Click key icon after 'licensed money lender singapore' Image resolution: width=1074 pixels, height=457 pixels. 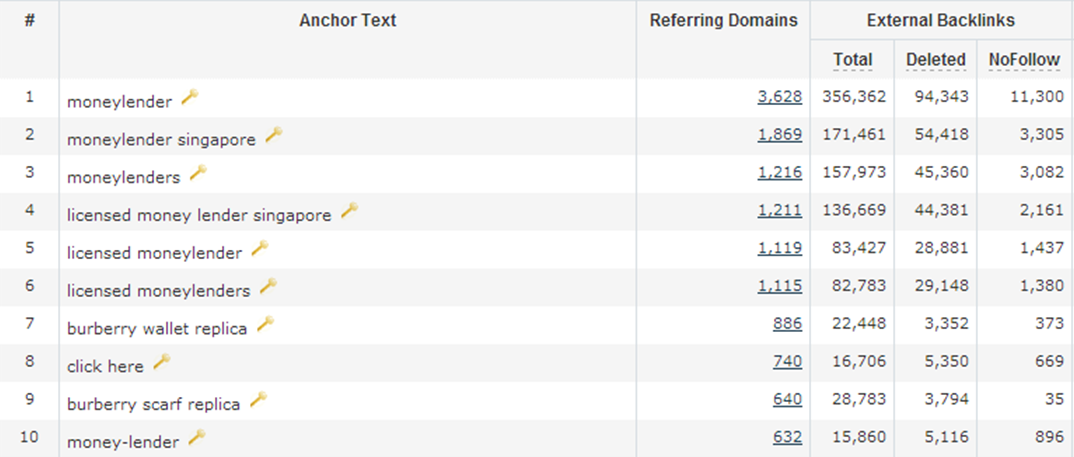[349, 210]
